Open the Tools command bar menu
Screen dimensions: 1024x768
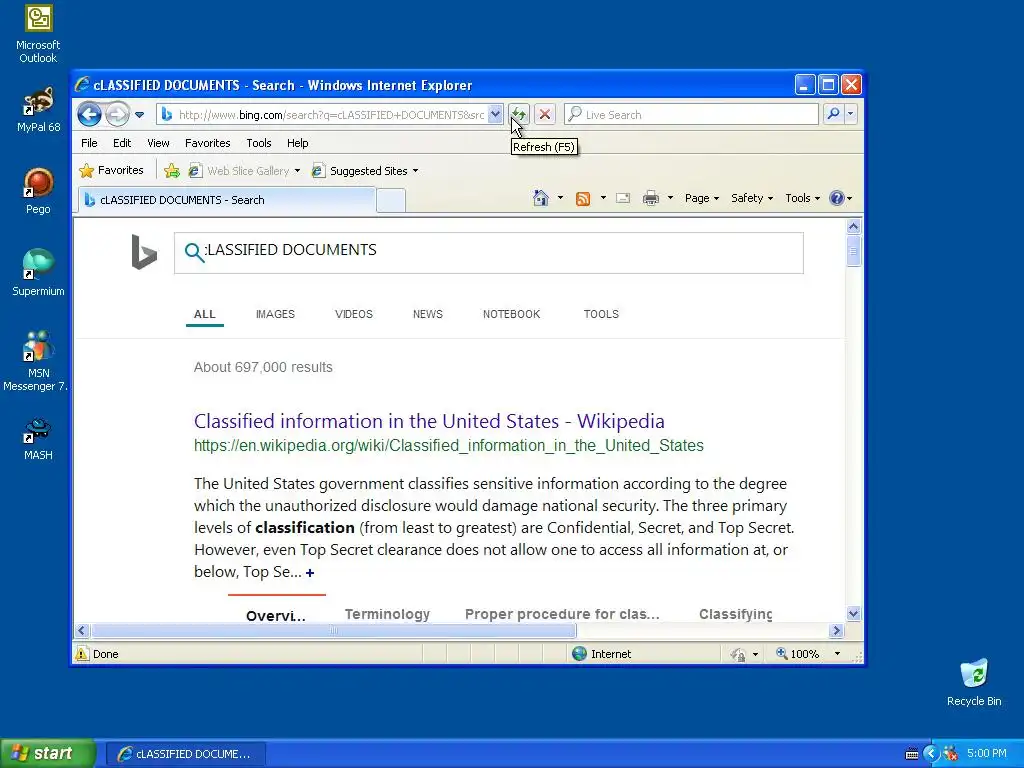click(x=803, y=198)
